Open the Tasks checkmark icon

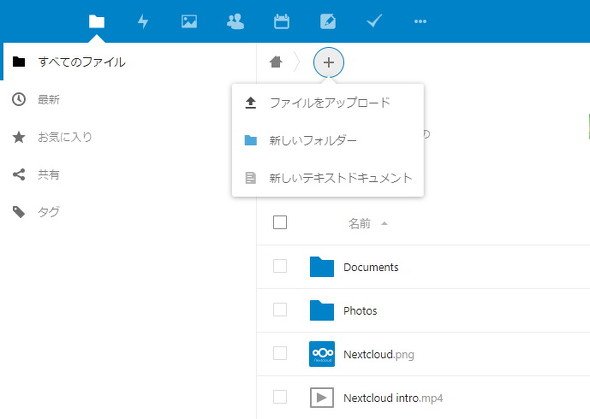tap(374, 21)
